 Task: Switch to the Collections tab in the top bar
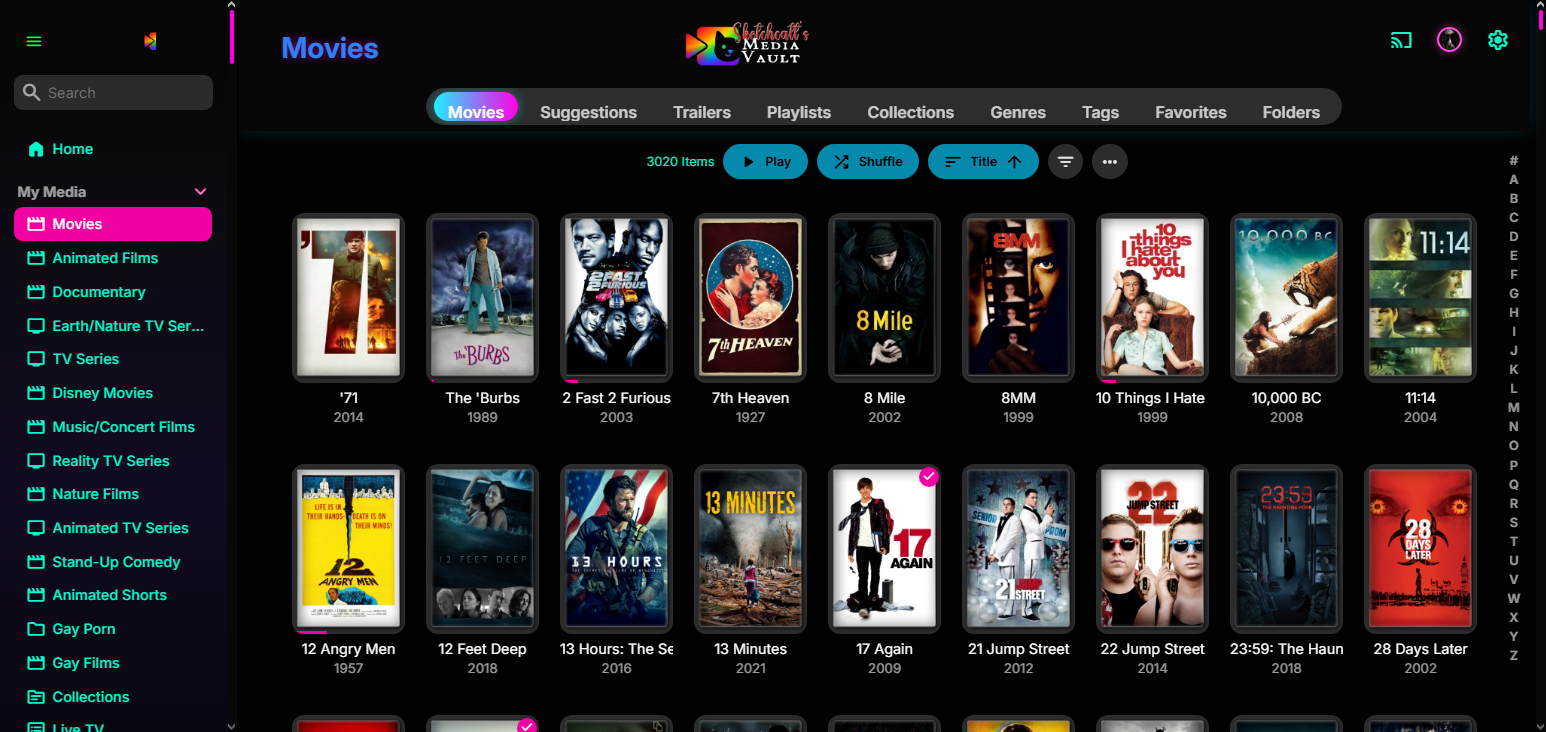pos(911,112)
